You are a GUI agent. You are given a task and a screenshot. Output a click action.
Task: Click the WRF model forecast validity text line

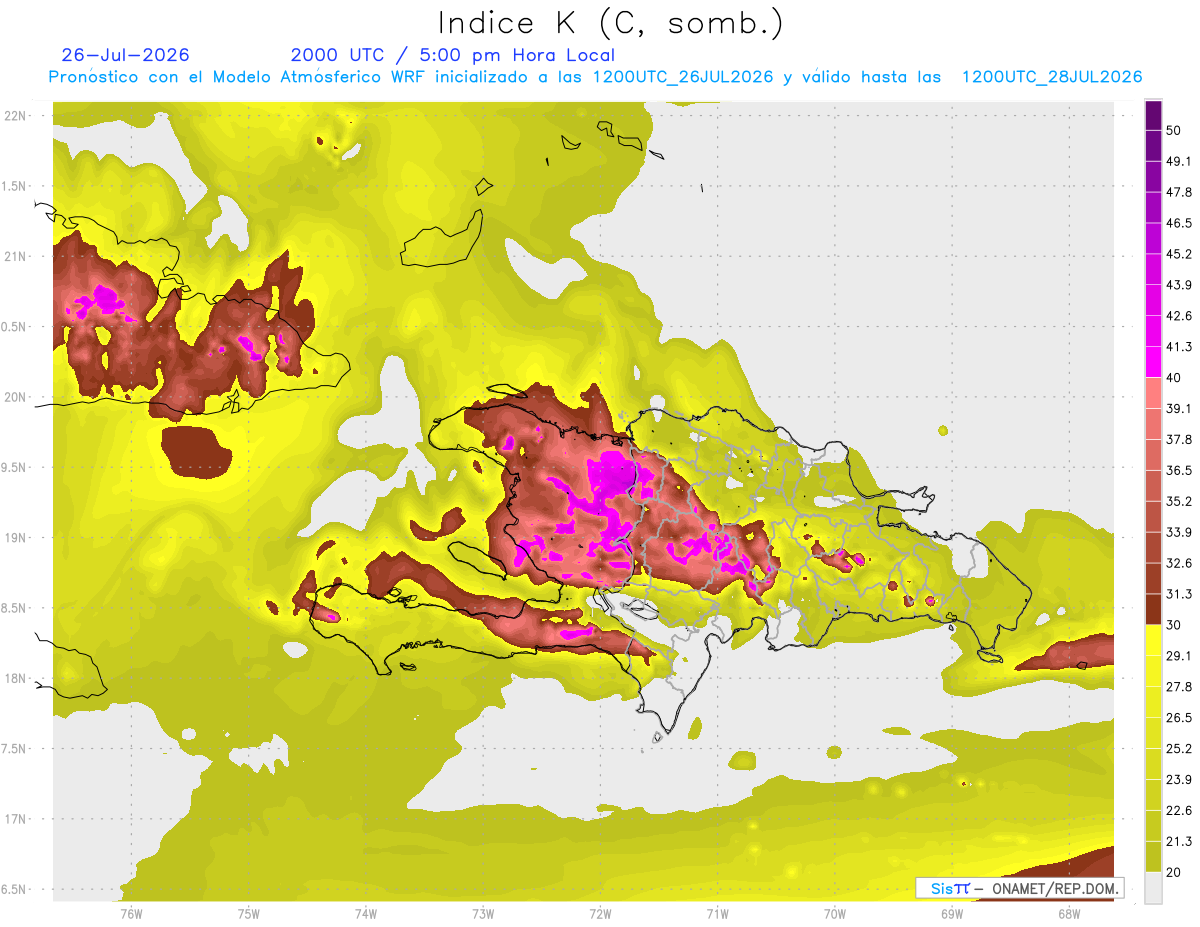[x=596, y=77]
